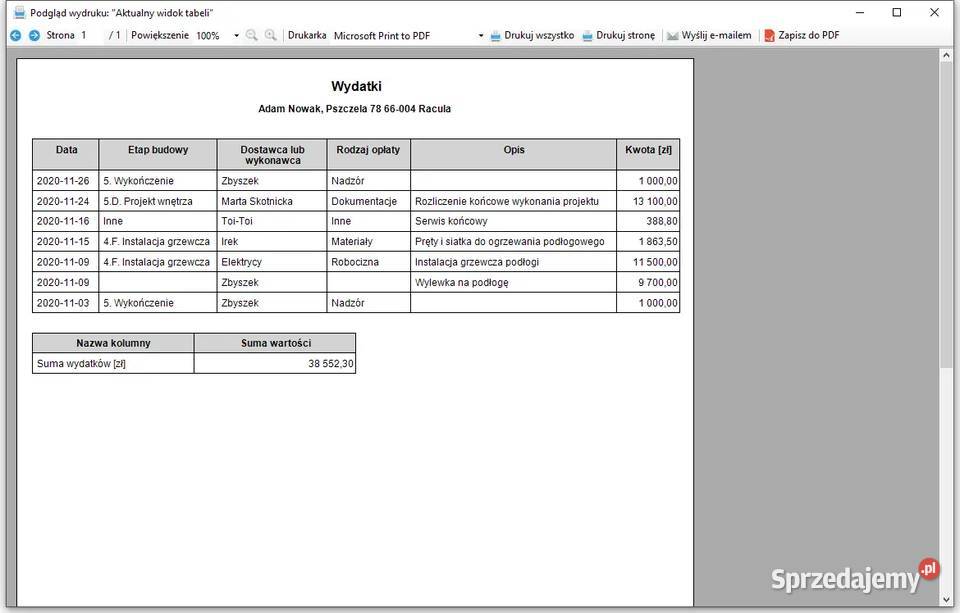The image size is (960, 613).
Task: Click the Drukuj wszystko button label
Action: pos(539,35)
